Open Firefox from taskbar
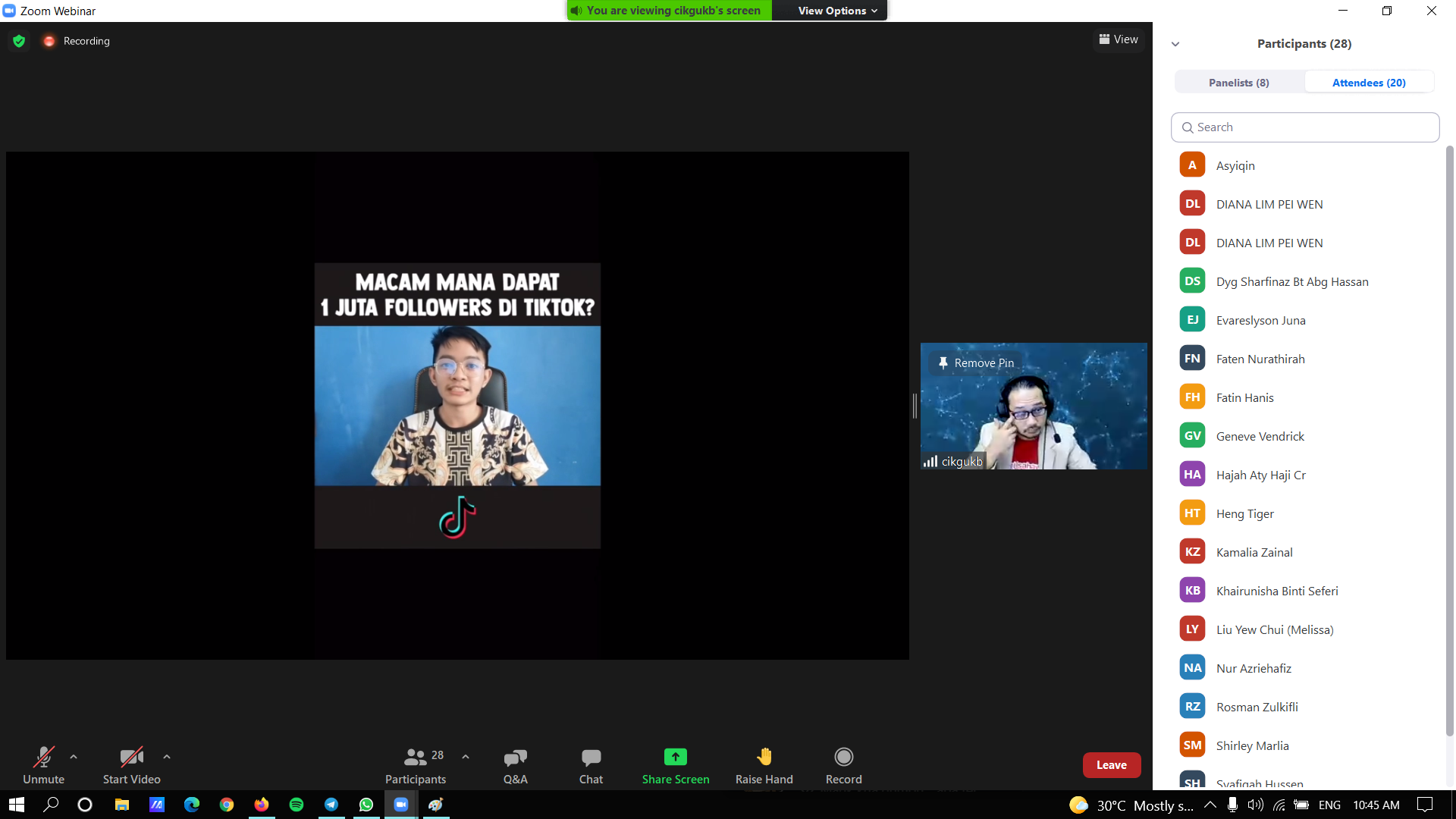This screenshot has height=819, width=1456. tap(262, 805)
